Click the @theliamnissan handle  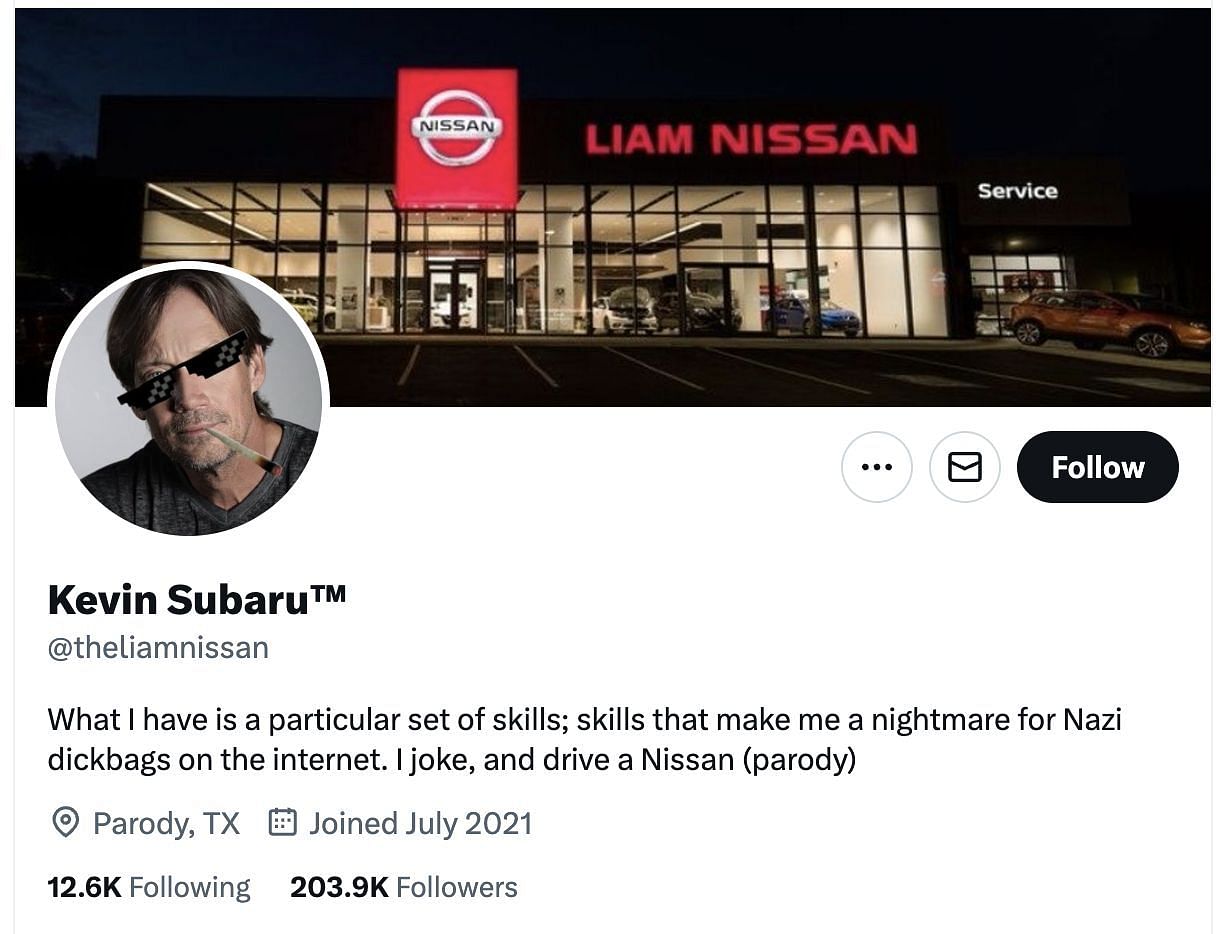(158, 648)
